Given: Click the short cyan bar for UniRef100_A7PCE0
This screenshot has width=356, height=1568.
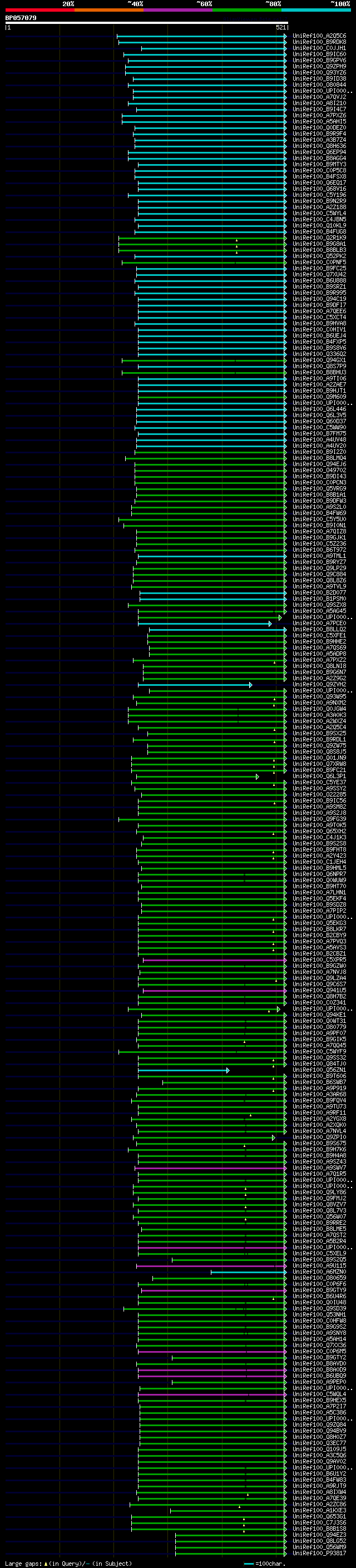Looking at the screenshot, I should coord(205,624).
